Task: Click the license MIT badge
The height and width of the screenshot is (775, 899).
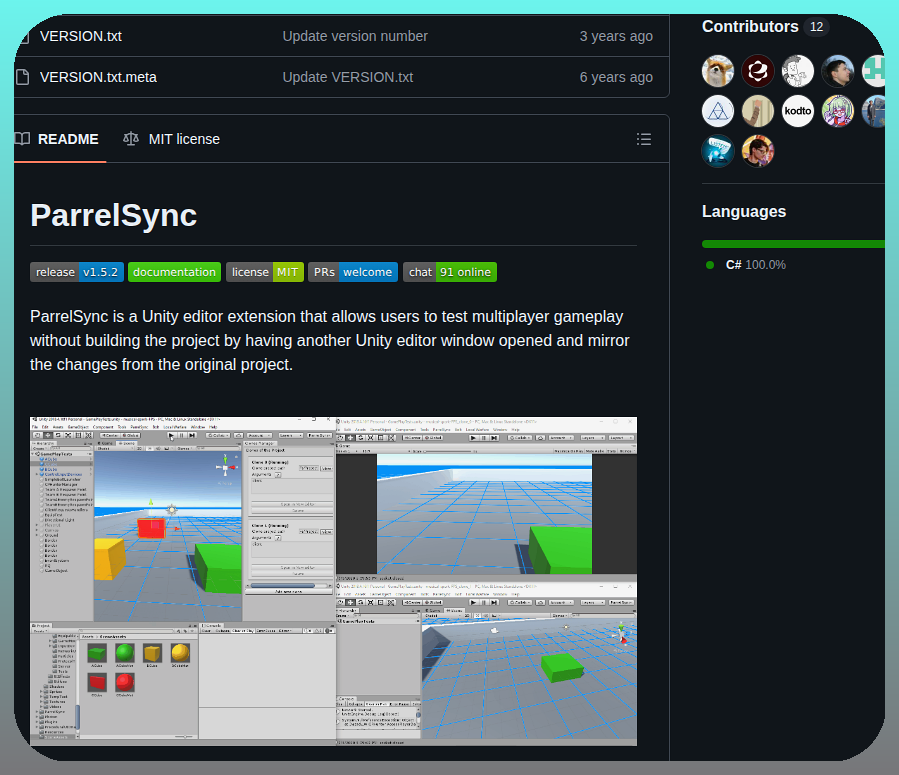Action: click(x=265, y=272)
